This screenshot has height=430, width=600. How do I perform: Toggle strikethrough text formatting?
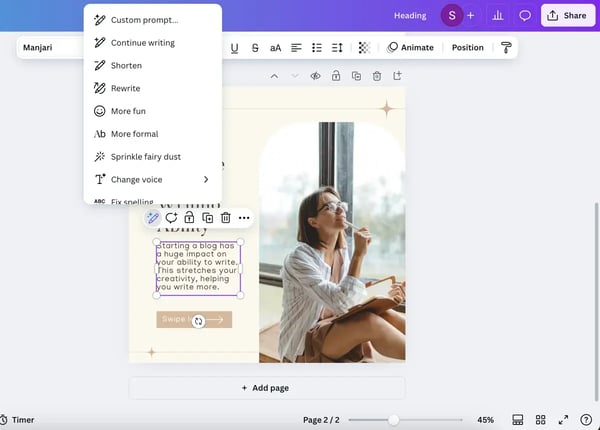point(255,48)
